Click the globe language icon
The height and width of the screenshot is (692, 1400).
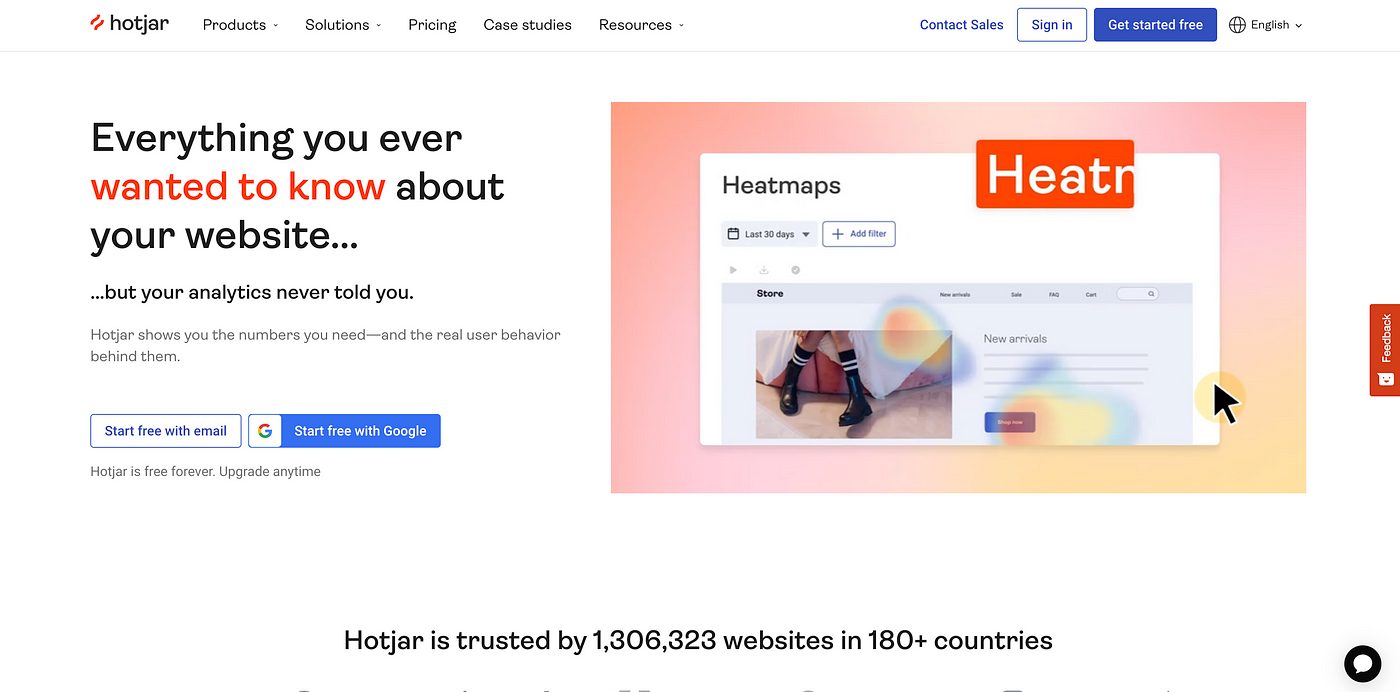coord(1237,25)
